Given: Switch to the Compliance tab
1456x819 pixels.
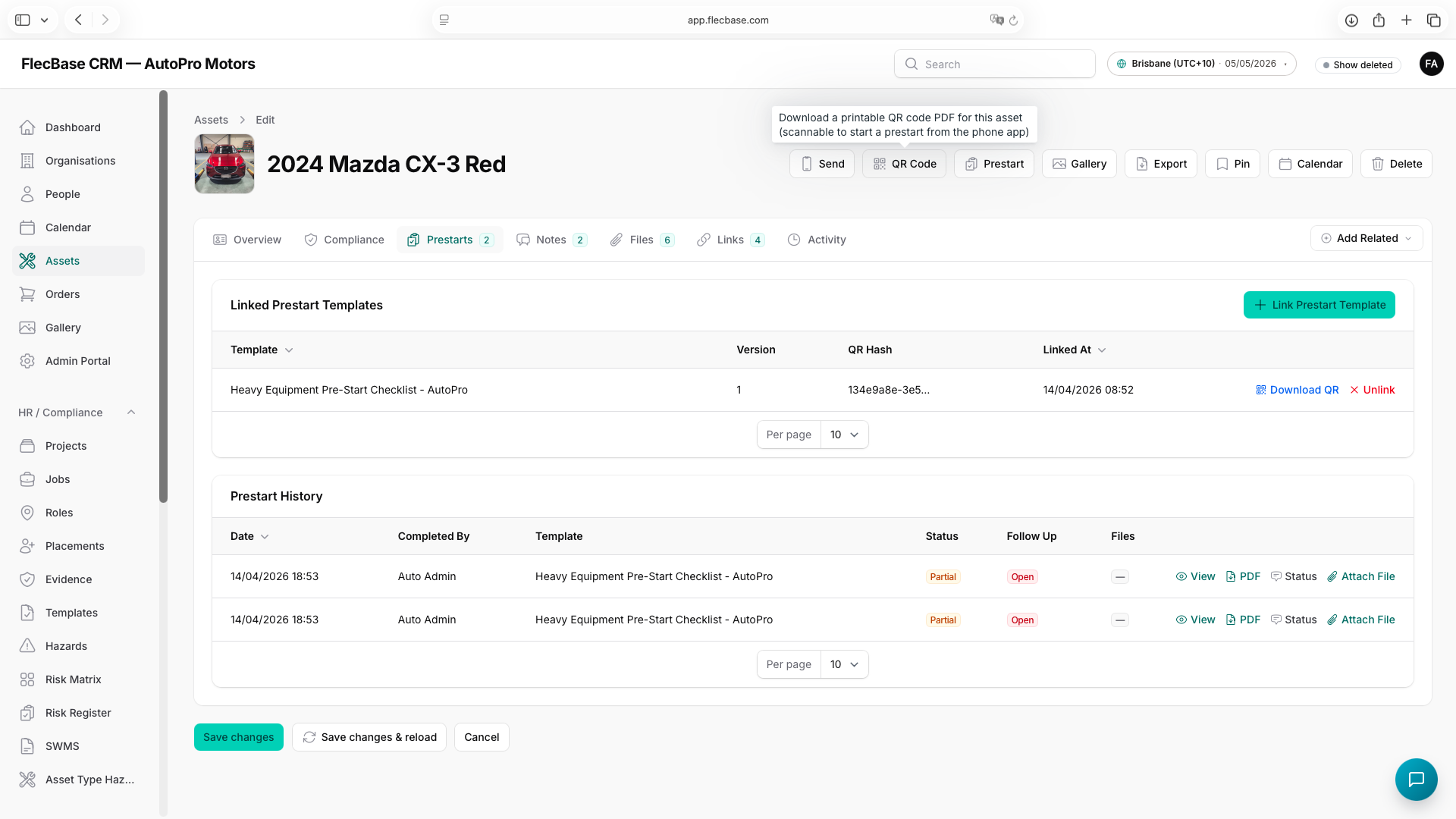Looking at the screenshot, I should click(x=344, y=240).
